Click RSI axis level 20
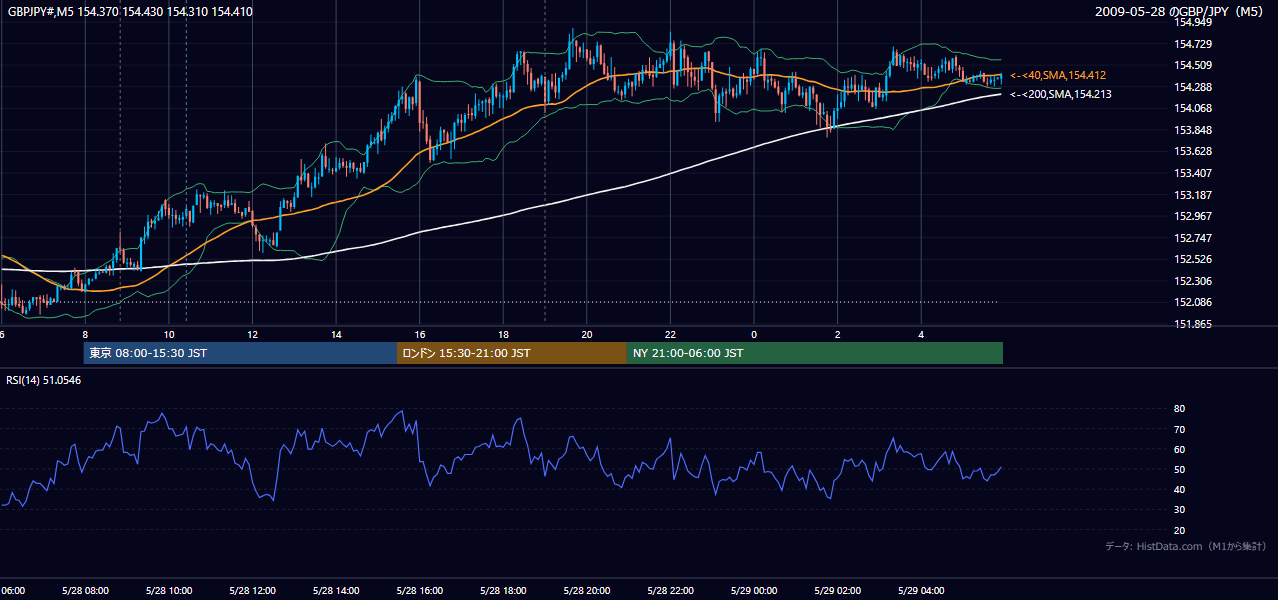1278x600 pixels. (1179, 531)
